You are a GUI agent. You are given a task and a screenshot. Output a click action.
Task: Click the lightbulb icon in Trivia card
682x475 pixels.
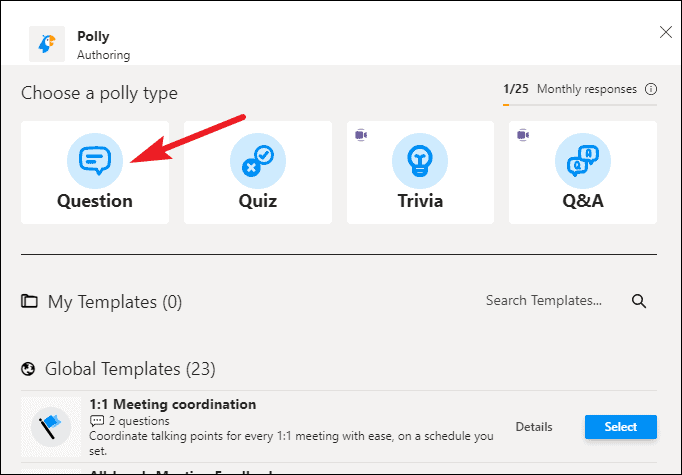point(420,161)
